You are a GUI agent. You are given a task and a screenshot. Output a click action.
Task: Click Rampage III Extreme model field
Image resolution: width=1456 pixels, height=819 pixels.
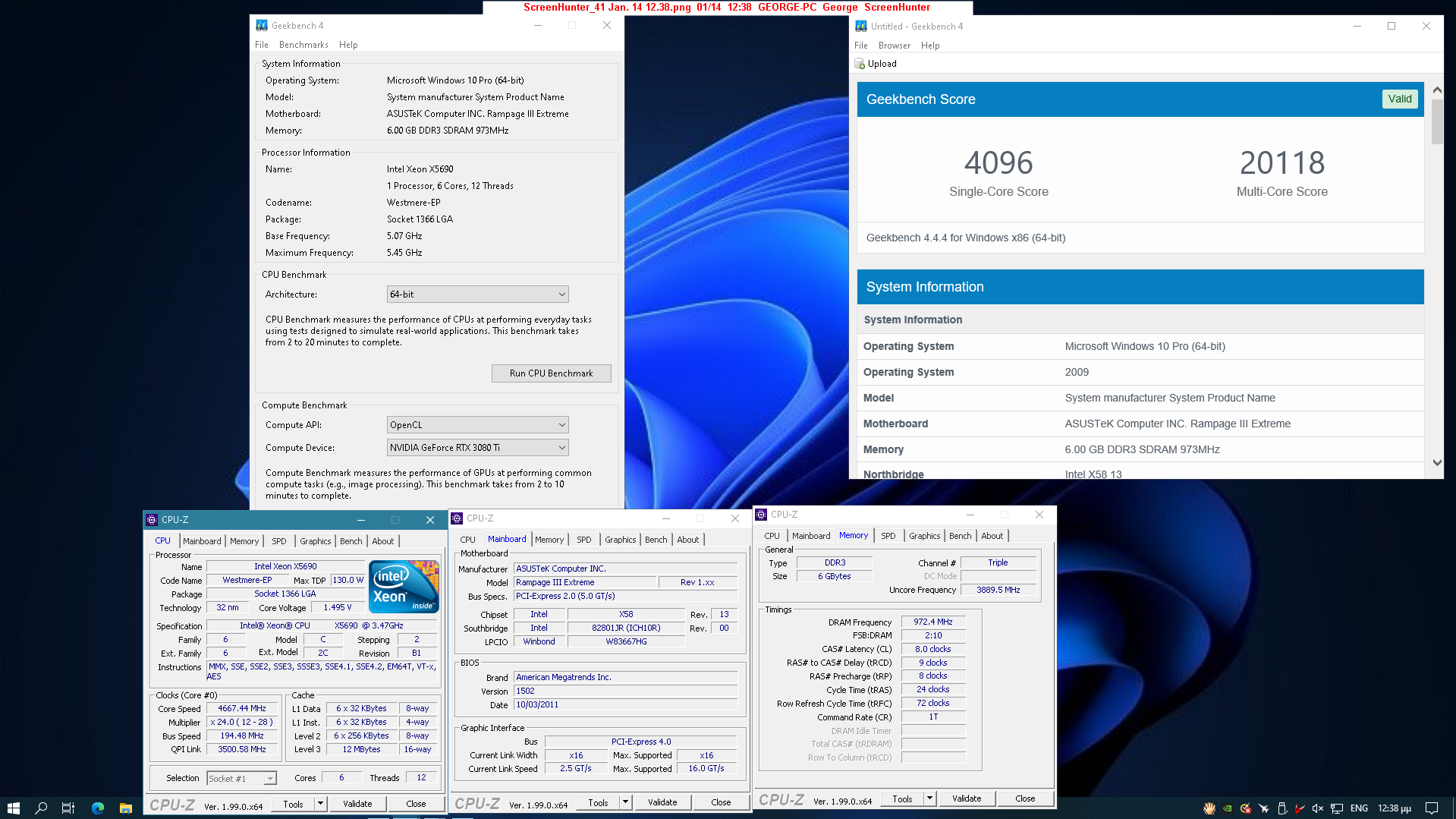pos(585,583)
